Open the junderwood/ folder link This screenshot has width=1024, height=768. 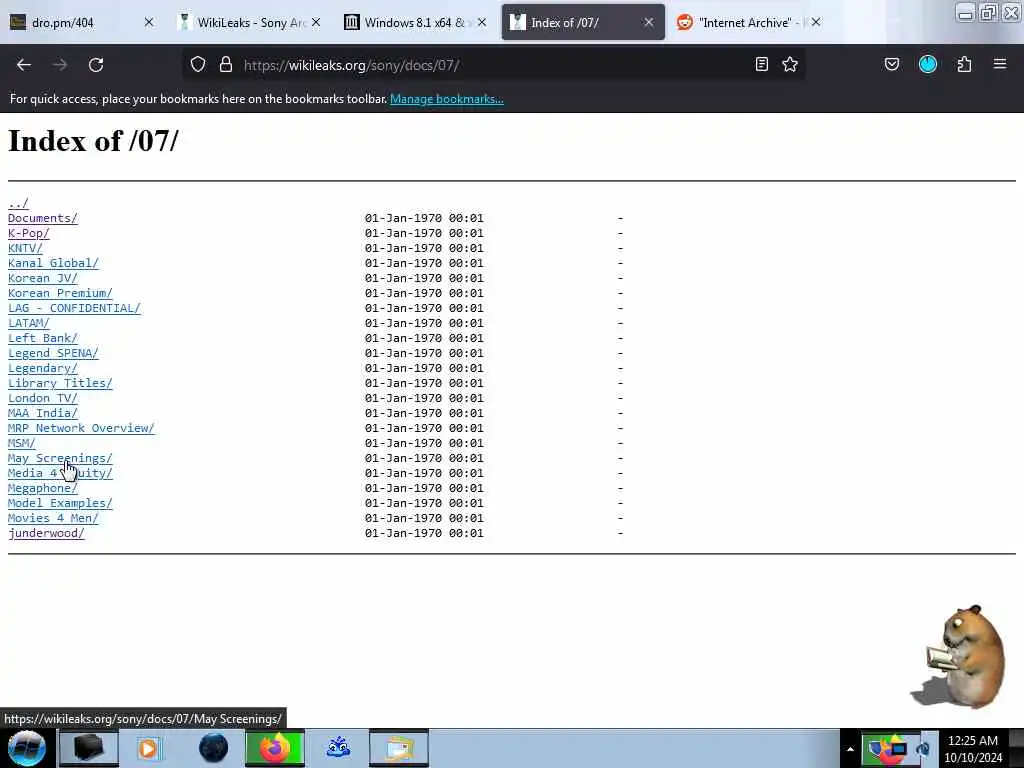46,534
